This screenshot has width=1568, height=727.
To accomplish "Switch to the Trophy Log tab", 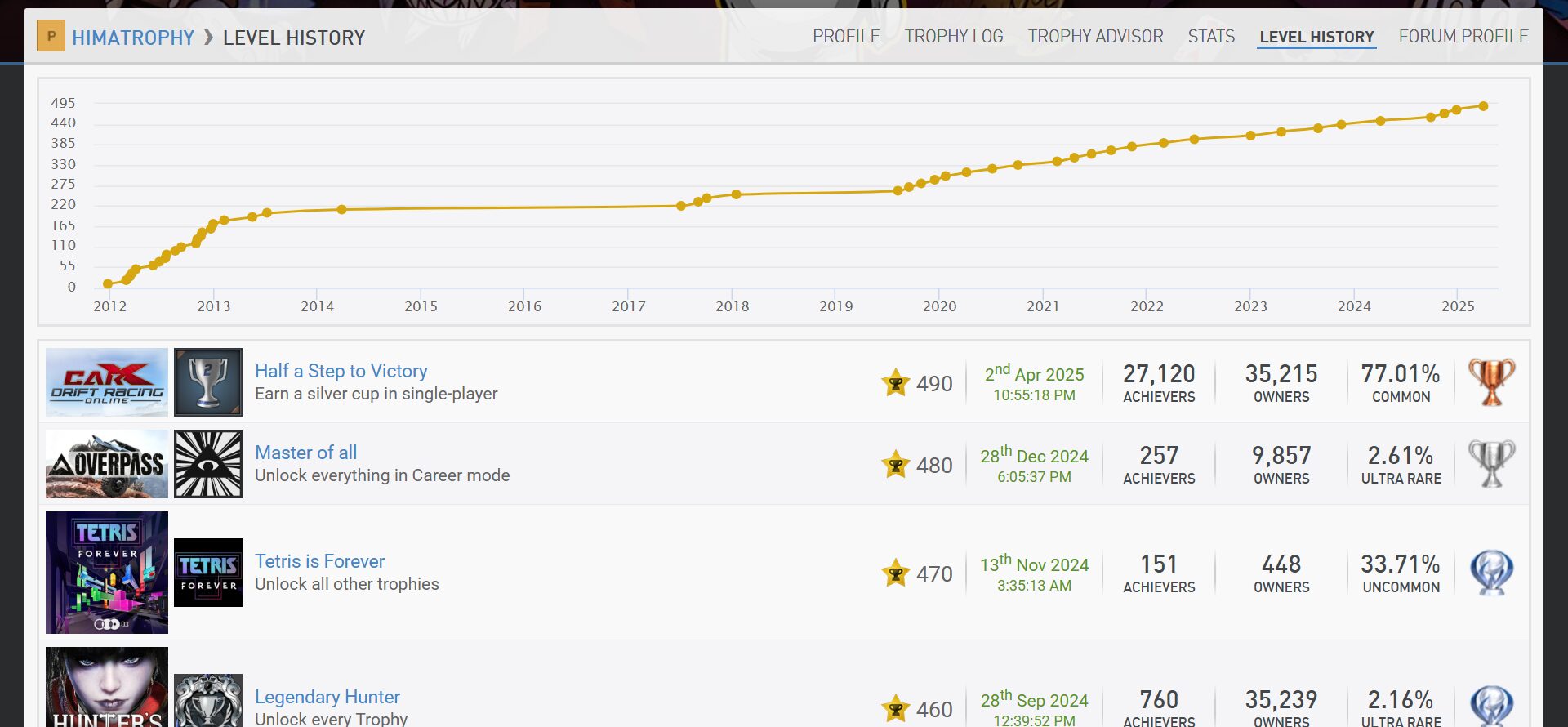I will tap(954, 36).
